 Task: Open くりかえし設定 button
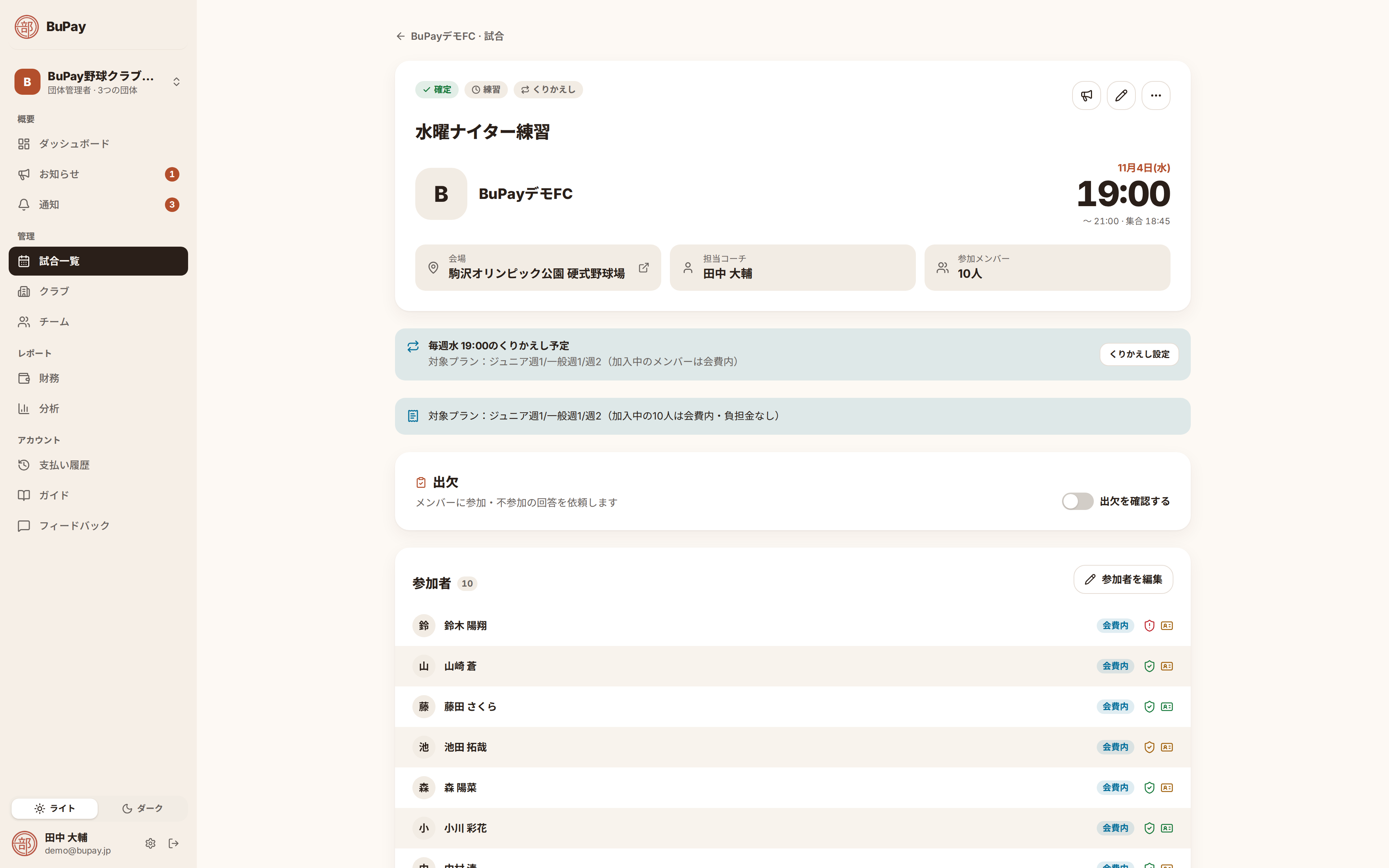1139,354
